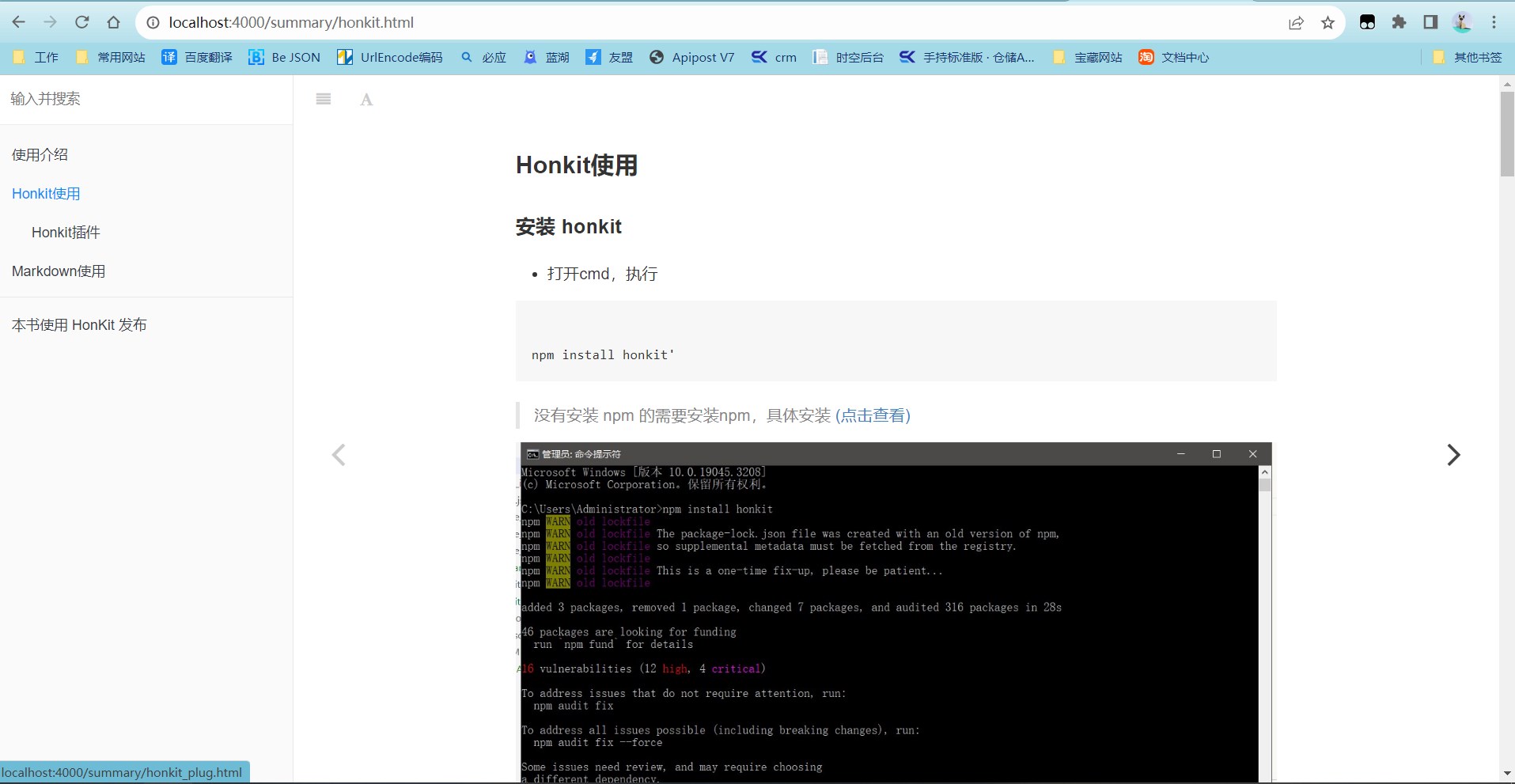Open the 宝藏网站 bookmark folder

coord(1088,57)
